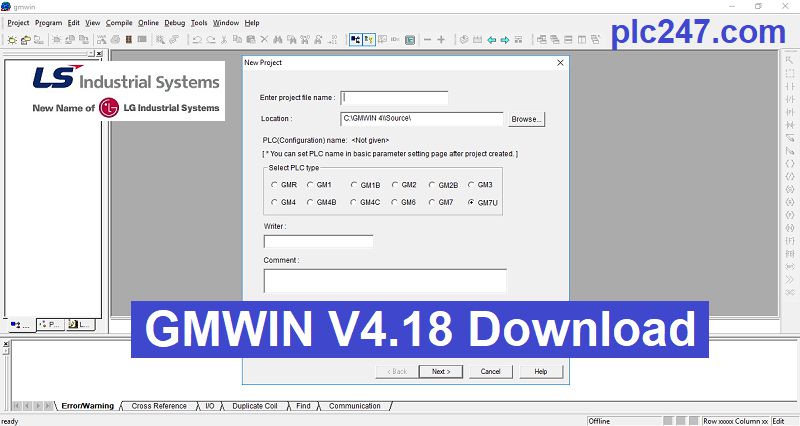800x426 pixels.
Task: Select the GM7 PLC type
Action: (x=441, y=203)
